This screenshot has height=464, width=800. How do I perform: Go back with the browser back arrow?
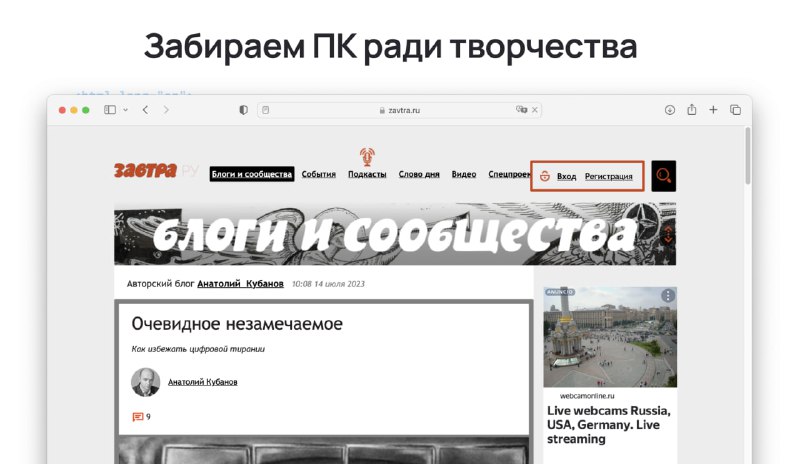tap(146, 110)
